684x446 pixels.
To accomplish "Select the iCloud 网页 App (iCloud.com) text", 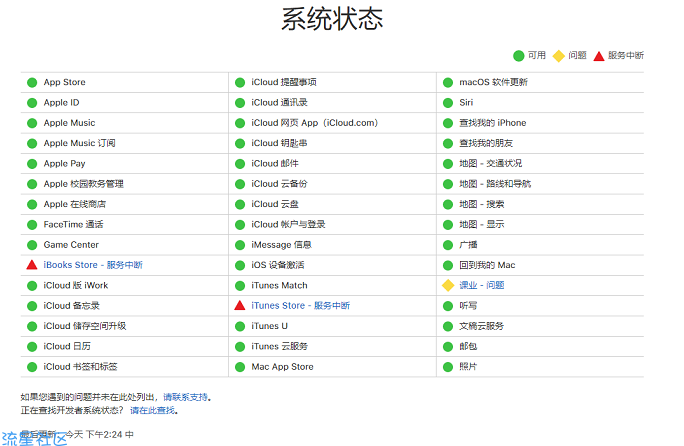I will coord(315,123).
